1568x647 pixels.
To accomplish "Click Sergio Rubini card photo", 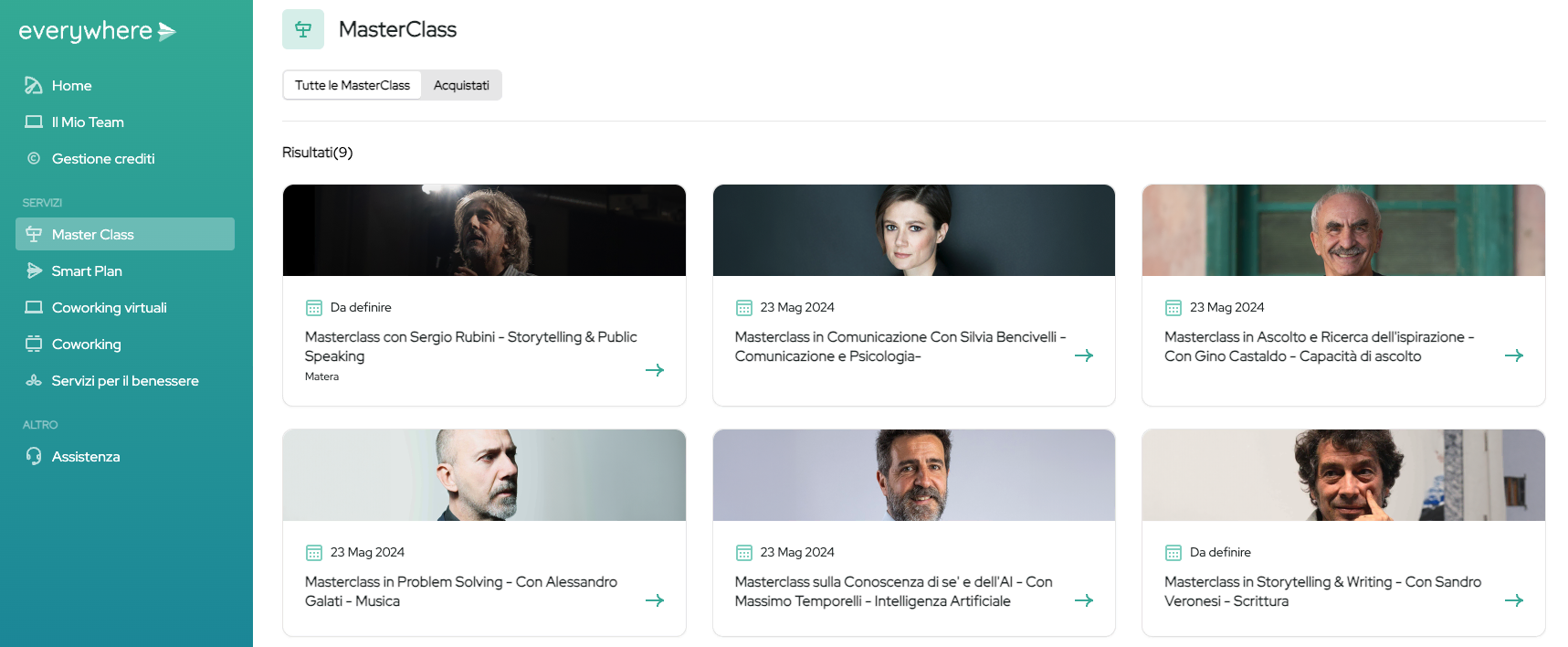I will click(484, 230).
